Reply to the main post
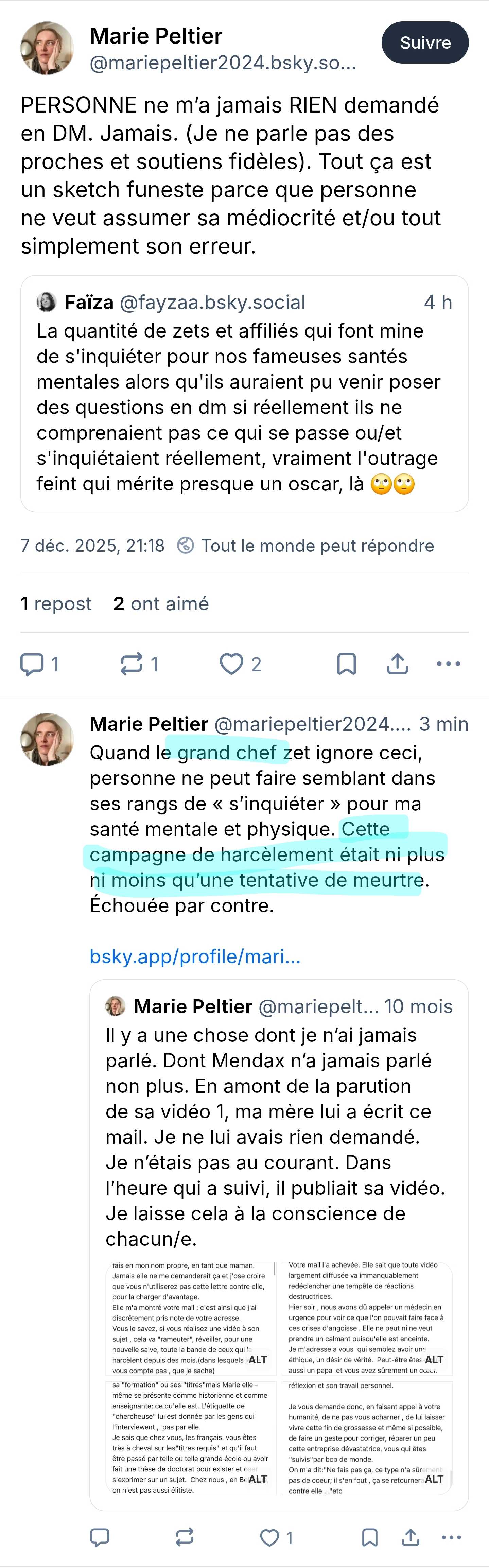489x1568 pixels. pyautogui.click(x=32, y=664)
